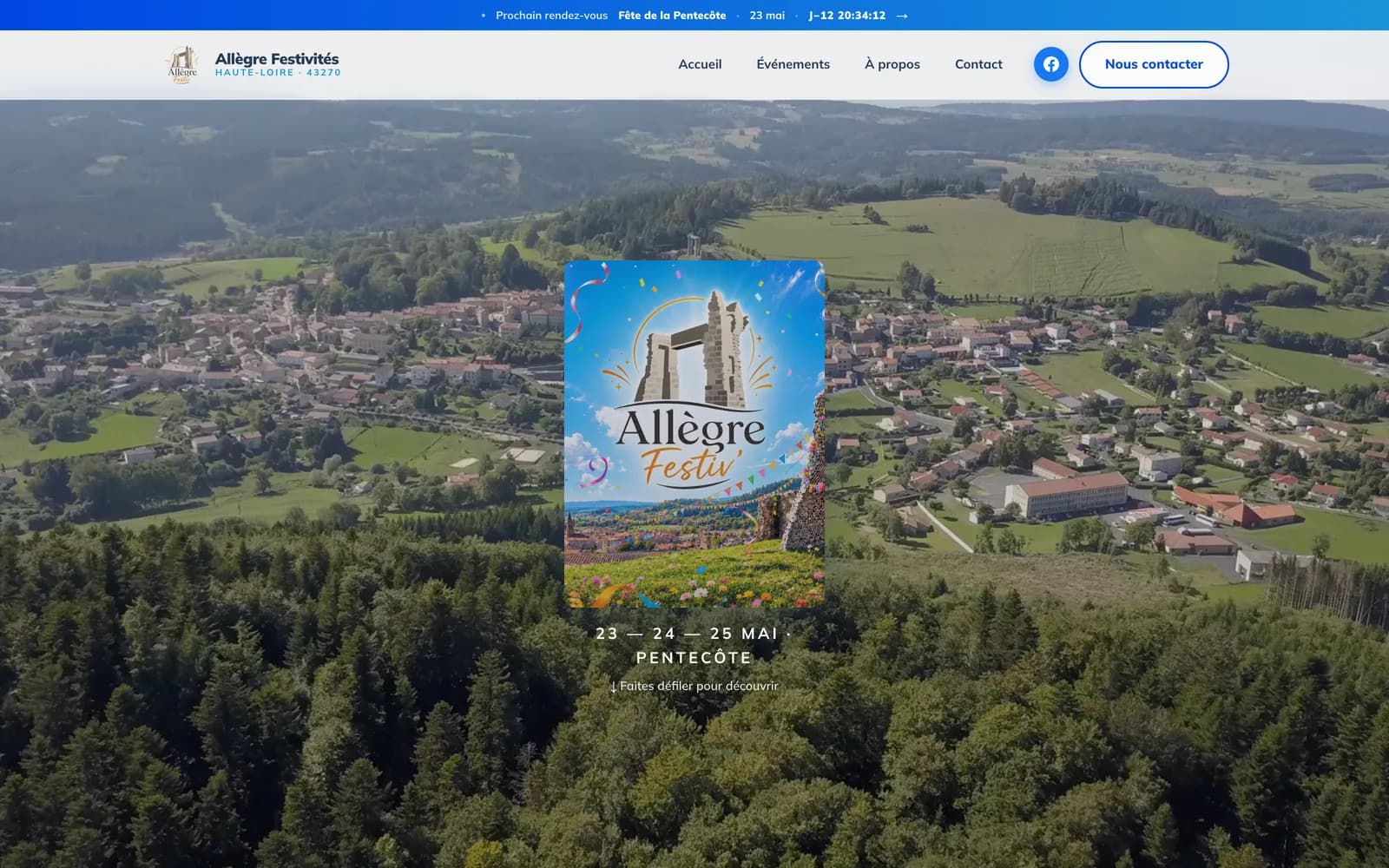Screen dimensions: 1389x868
Task: Click the Allègre Festivités logo image
Action: click(182, 64)
